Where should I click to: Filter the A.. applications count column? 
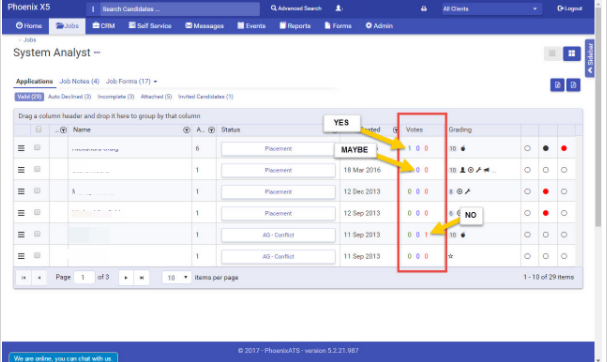211,130
